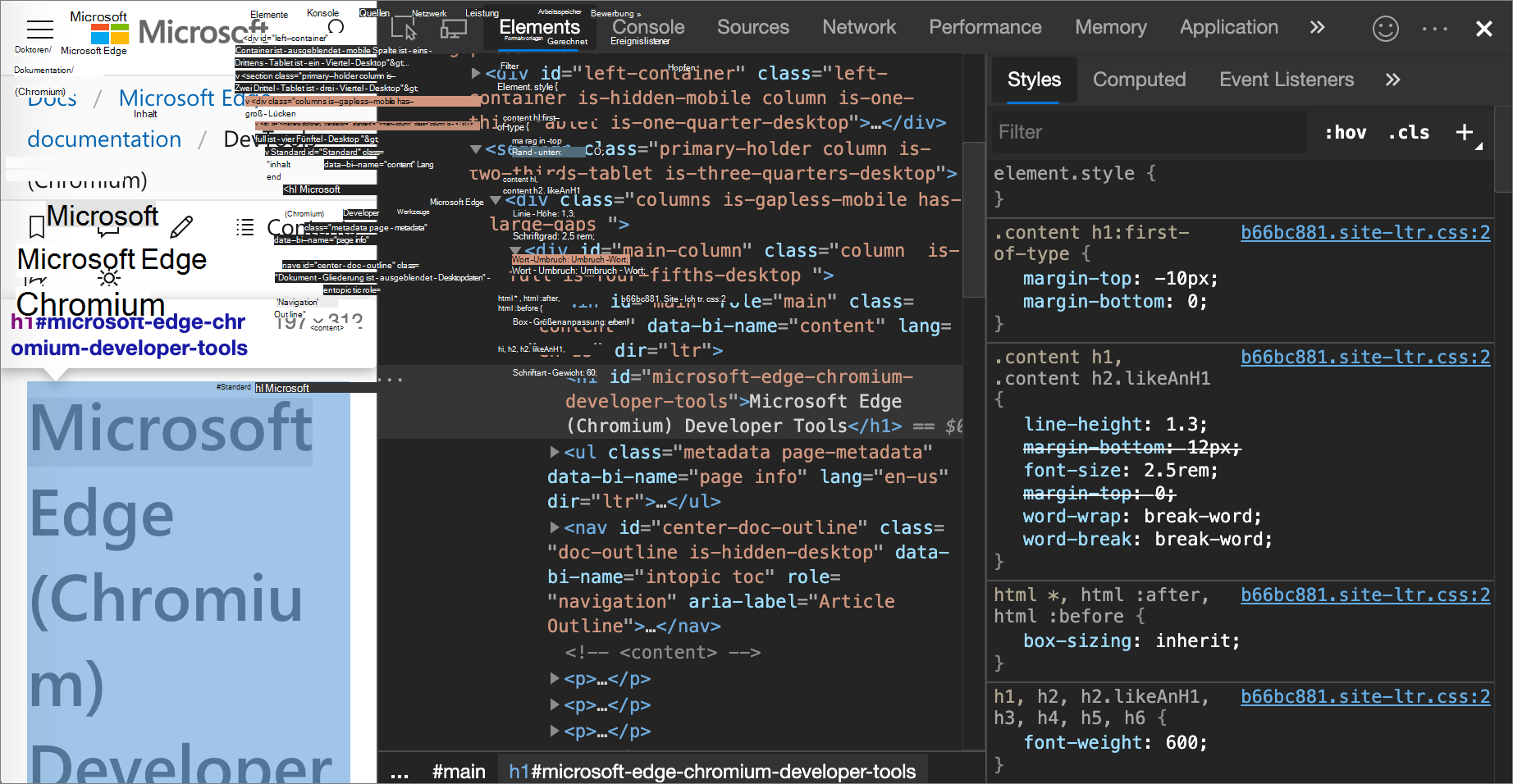Expand the ul metadata page-metadata node
This screenshot has width=1513, height=784.
coord(555,452)
